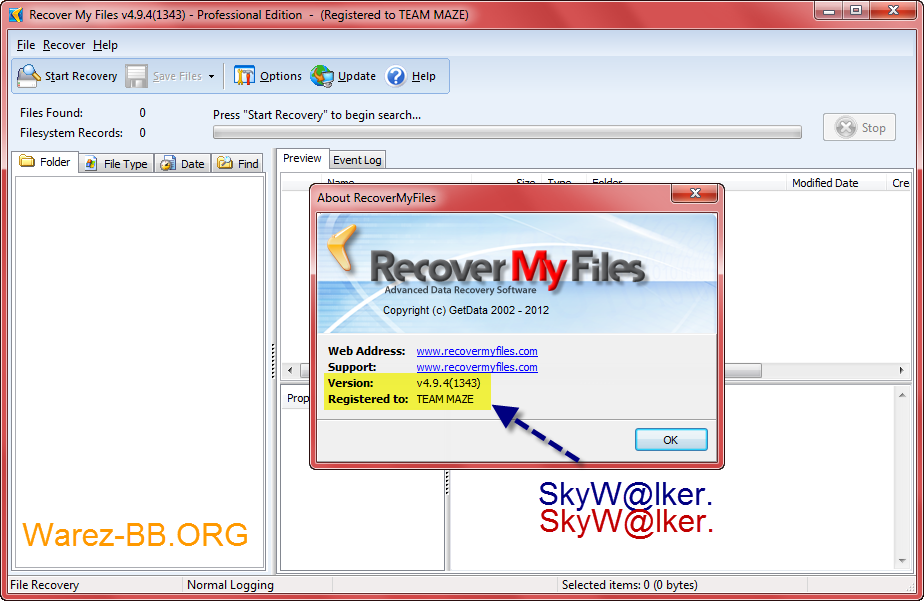The image size is (924, 601).
Task: Click the 'Filesystem Records:' label
Action: point(71,133)
